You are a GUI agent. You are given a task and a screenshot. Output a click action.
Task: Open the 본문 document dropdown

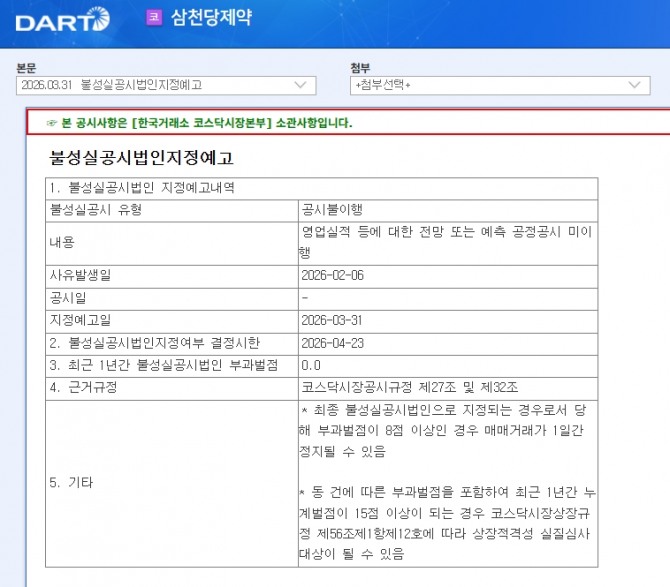tap(166, 85)
